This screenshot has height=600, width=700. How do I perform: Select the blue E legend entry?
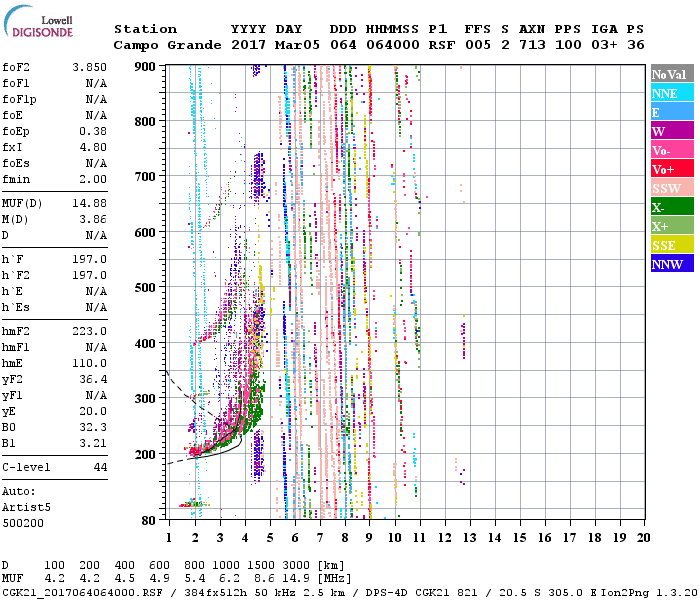[672, 112]
